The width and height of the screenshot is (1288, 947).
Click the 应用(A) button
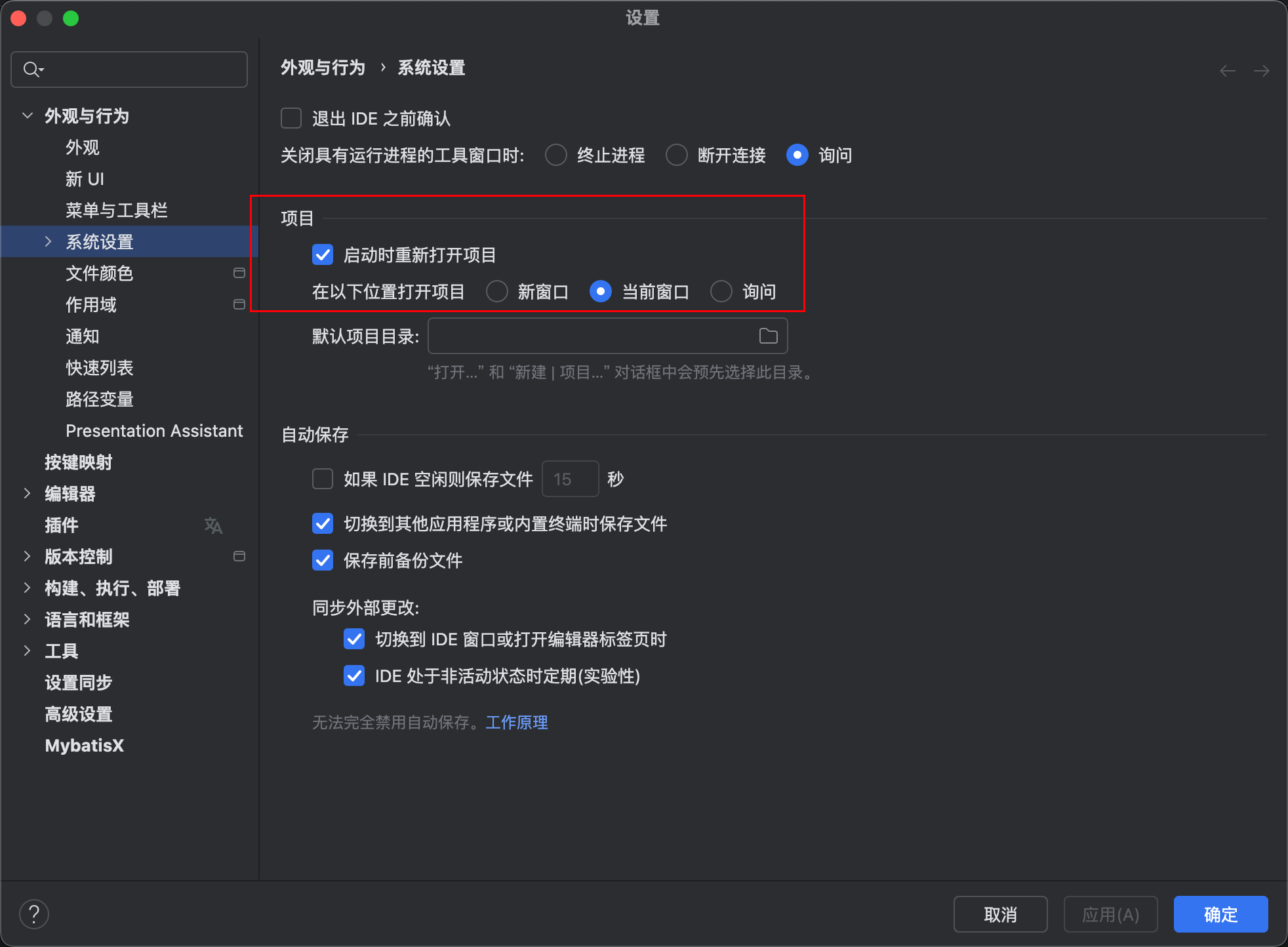click(1110, 914)
